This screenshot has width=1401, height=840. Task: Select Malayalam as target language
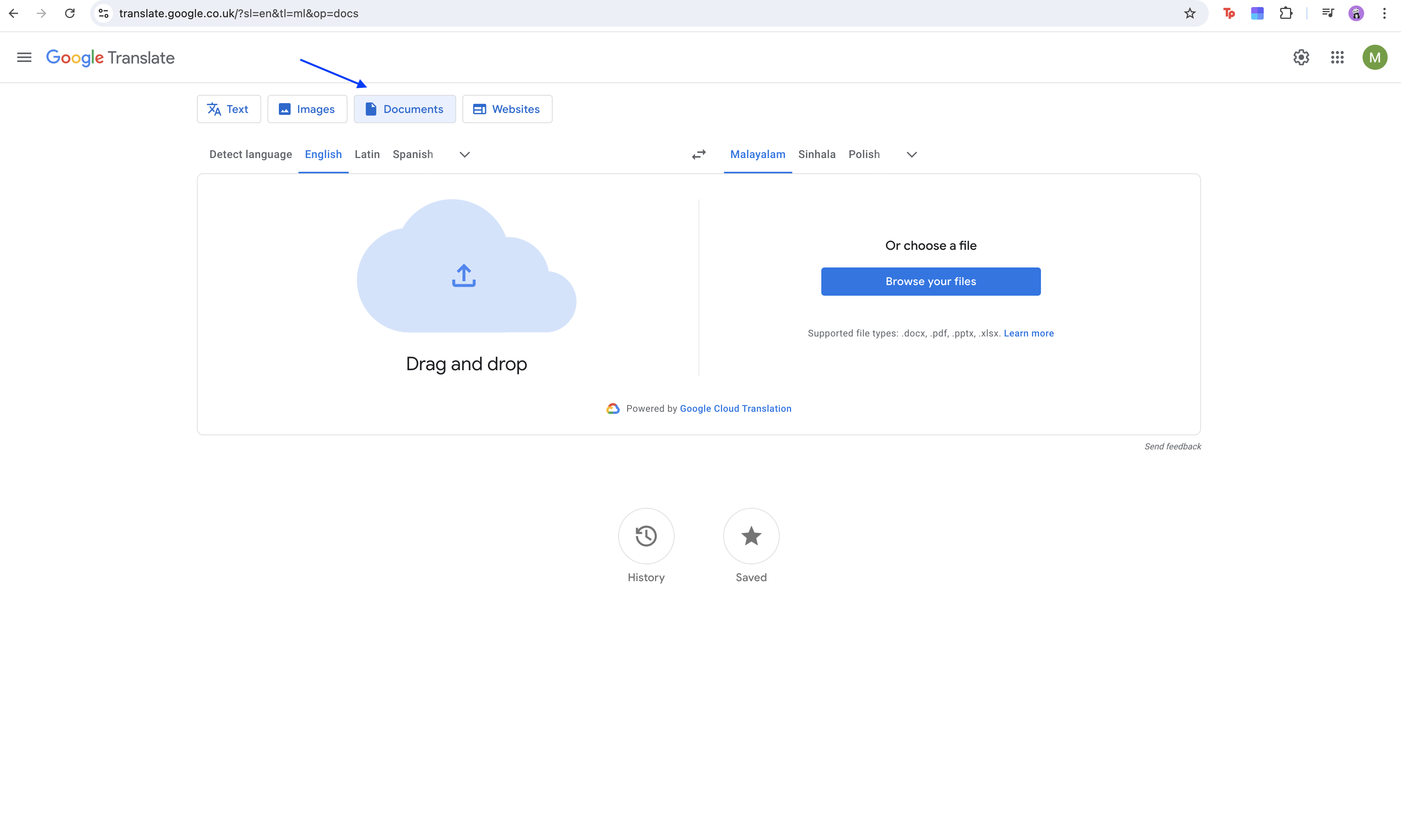coord(757,155)
